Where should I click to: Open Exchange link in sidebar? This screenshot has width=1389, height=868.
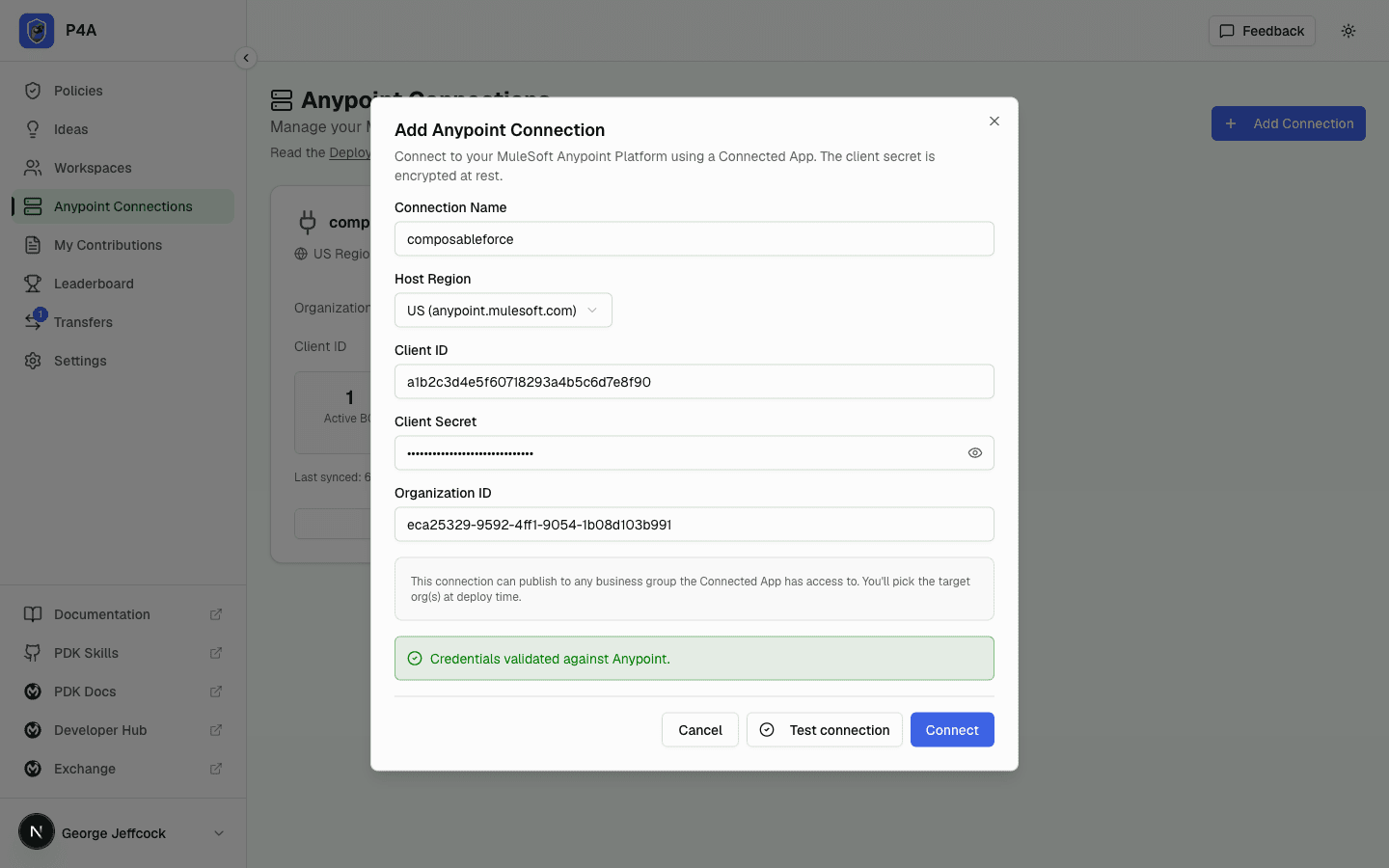pyautogui.click(x=123, y=769)
